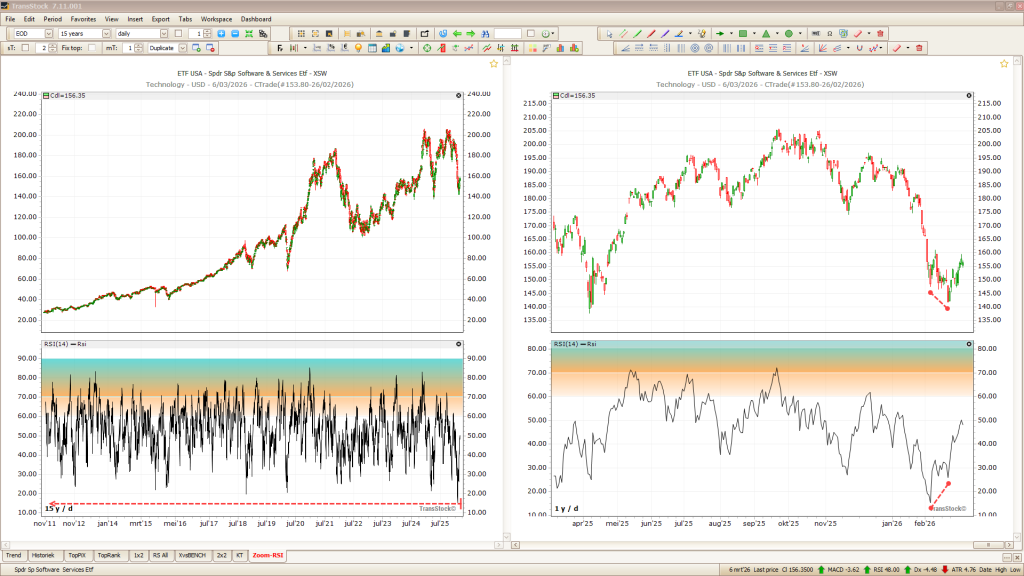This screenshot has height=576, width=1024.
Task: Click the blue plus zoom button
Action: 221,32
